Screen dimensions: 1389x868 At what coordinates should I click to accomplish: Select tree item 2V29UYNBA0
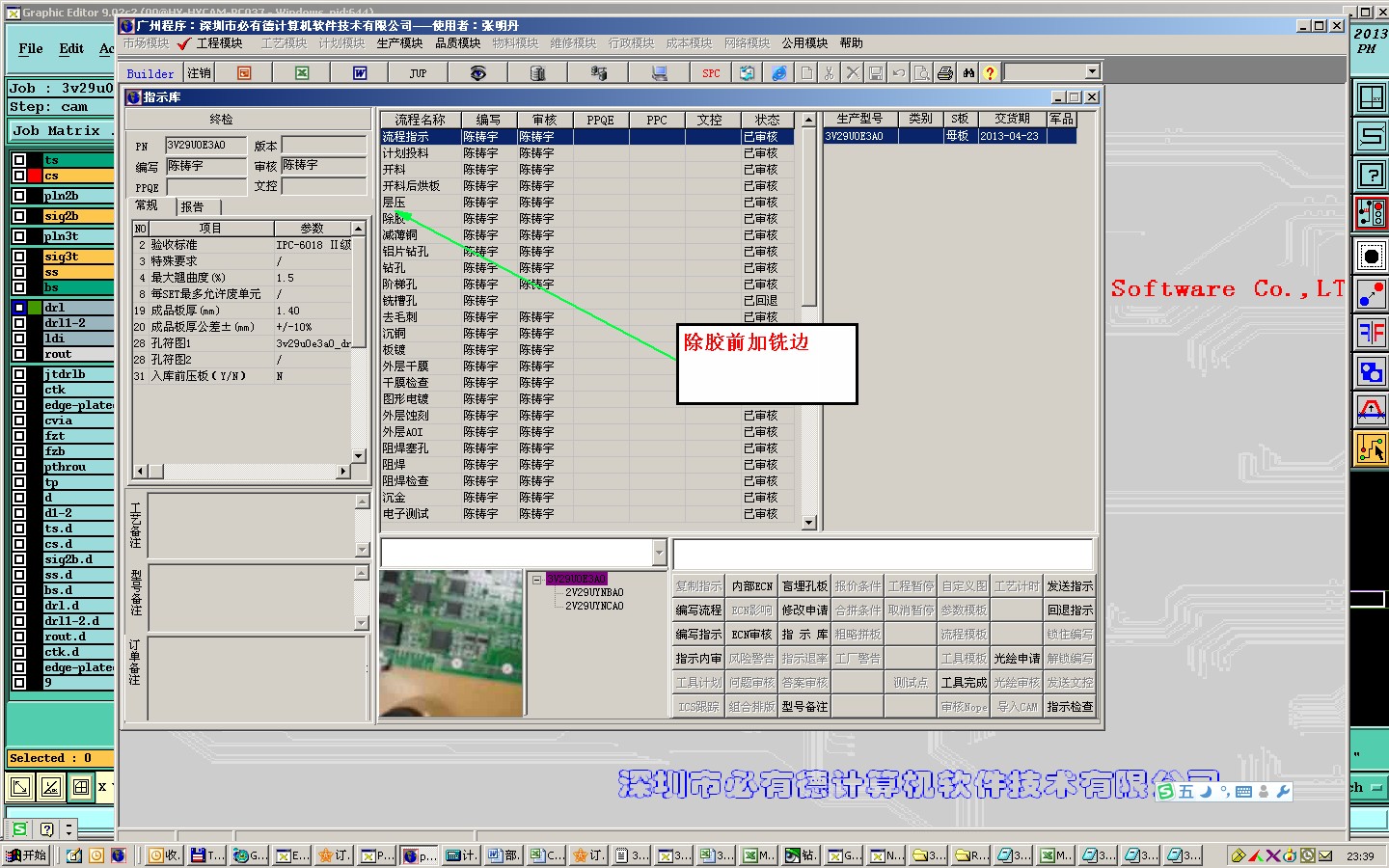tap(594, 592)
